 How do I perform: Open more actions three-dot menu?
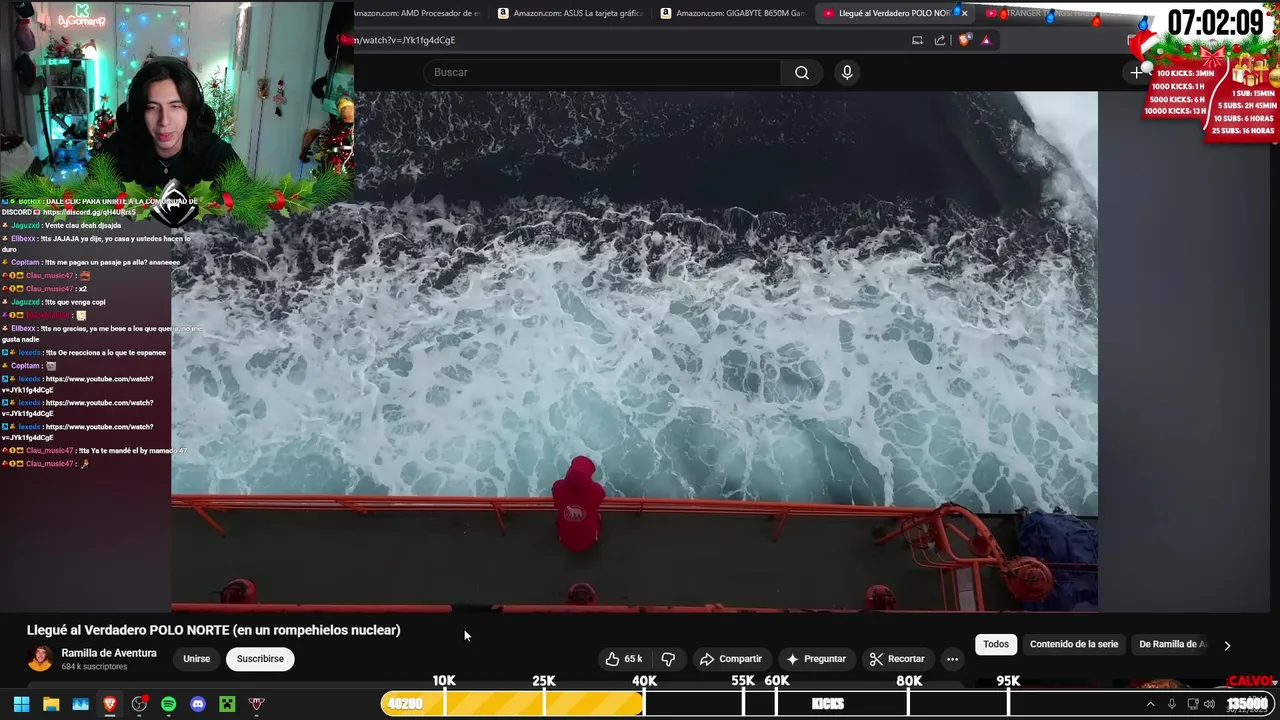pos(952,659)
